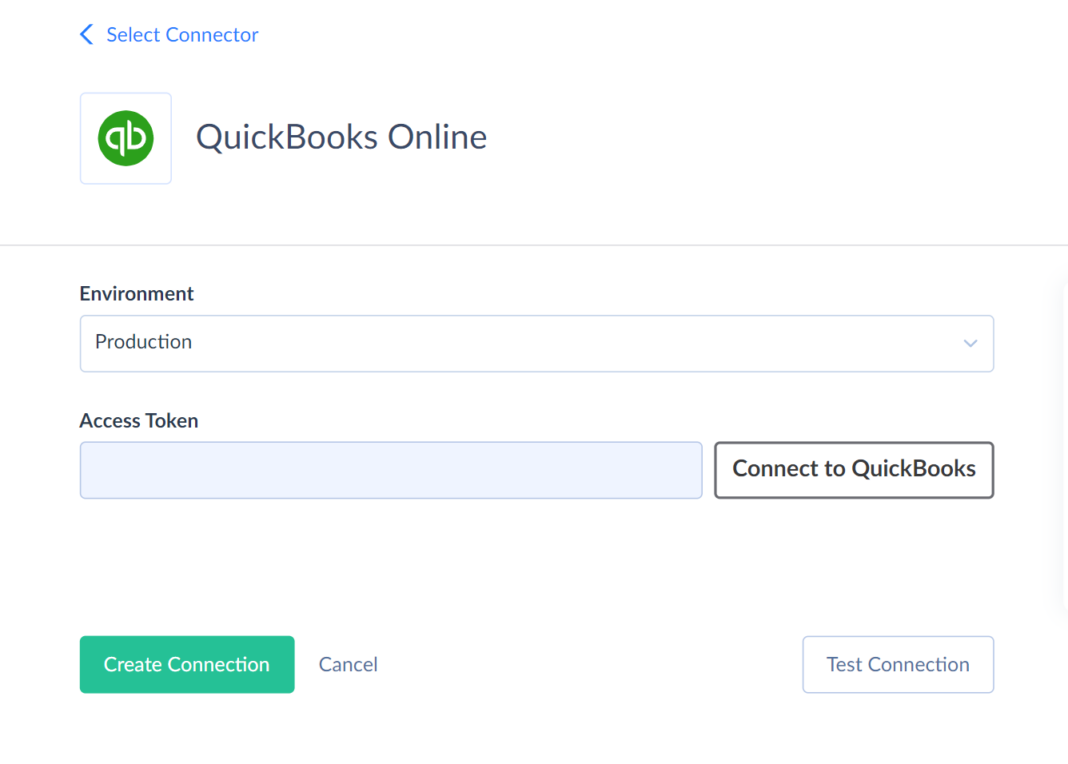Click the QuickBooks Online heading text

point(341,137)
